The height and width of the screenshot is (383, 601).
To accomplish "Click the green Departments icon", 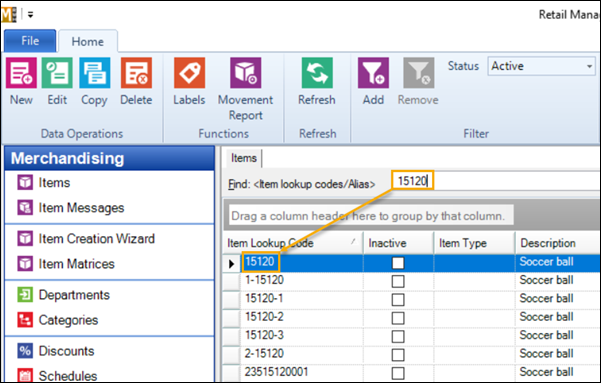I will coord(25,294).
